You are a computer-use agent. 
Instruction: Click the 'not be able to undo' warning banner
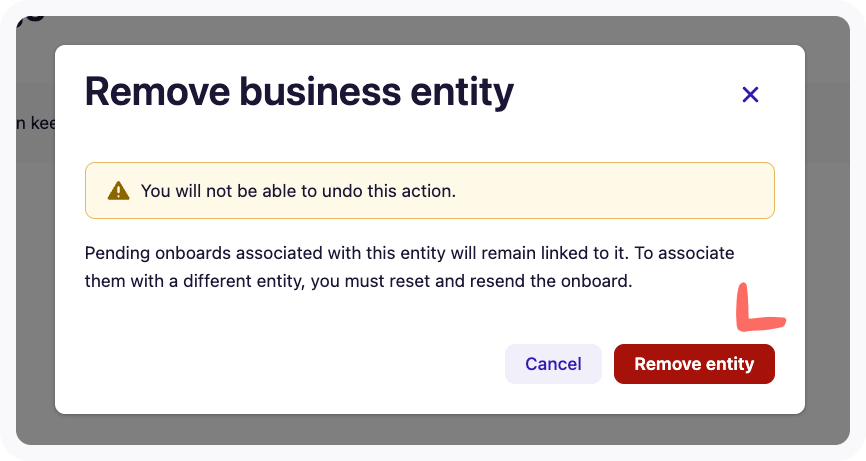pos(430,190)
